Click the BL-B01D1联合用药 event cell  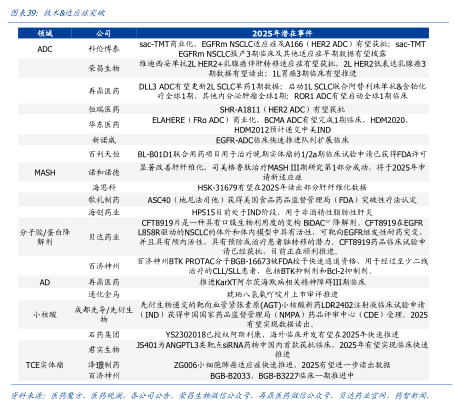pos(282,154)
